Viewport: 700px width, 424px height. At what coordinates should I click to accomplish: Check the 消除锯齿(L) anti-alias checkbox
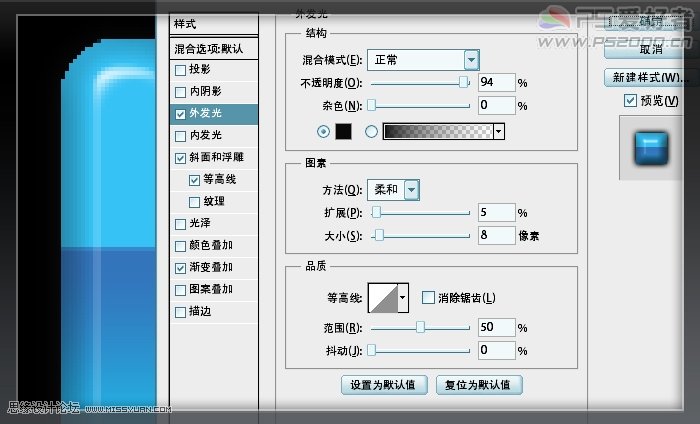tap(428, 297)
